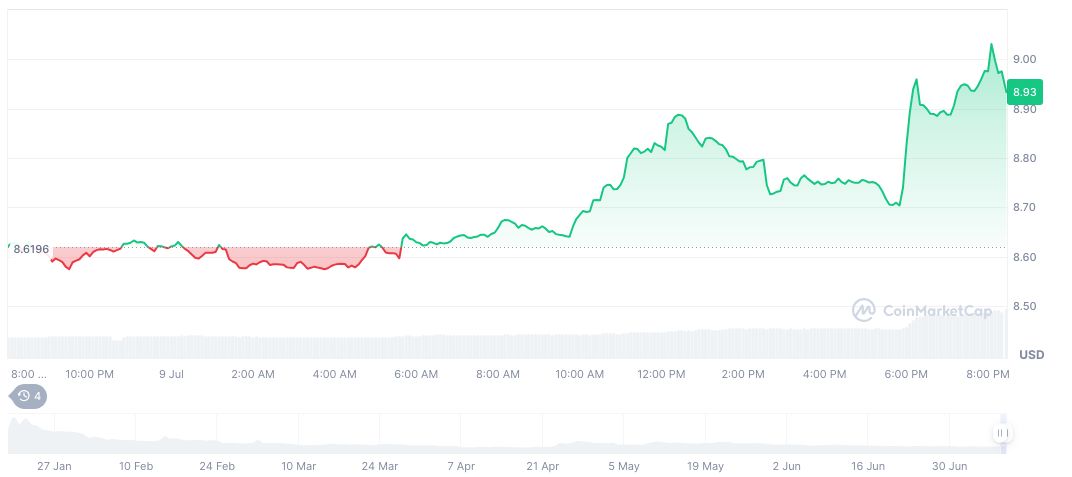Viewport: 1072px width, 477px height.
Task: Click the 27 Jan date on mini timeline
Action: [54, 466]
